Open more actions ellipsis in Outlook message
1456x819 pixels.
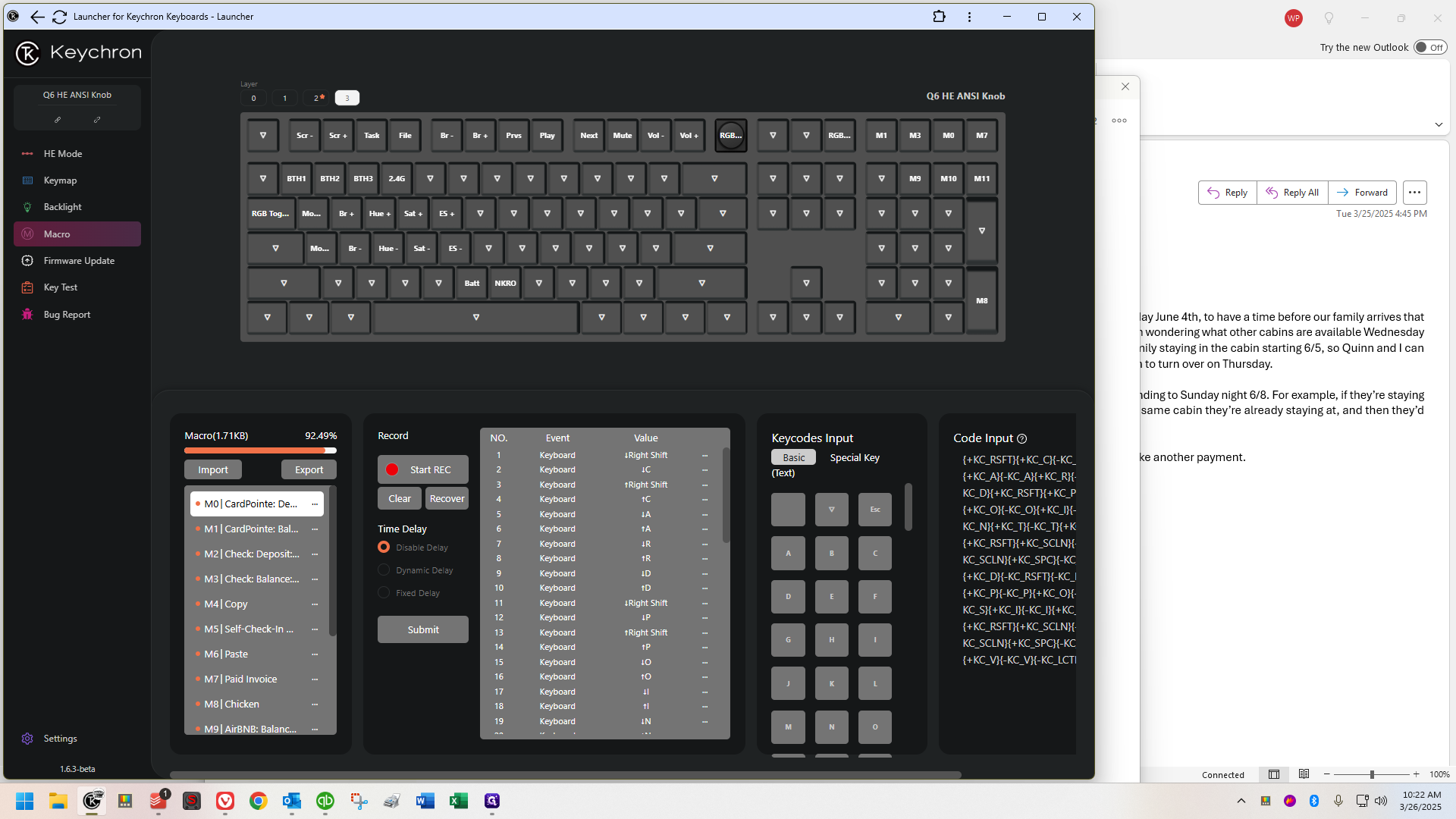tap(1414, 193)
